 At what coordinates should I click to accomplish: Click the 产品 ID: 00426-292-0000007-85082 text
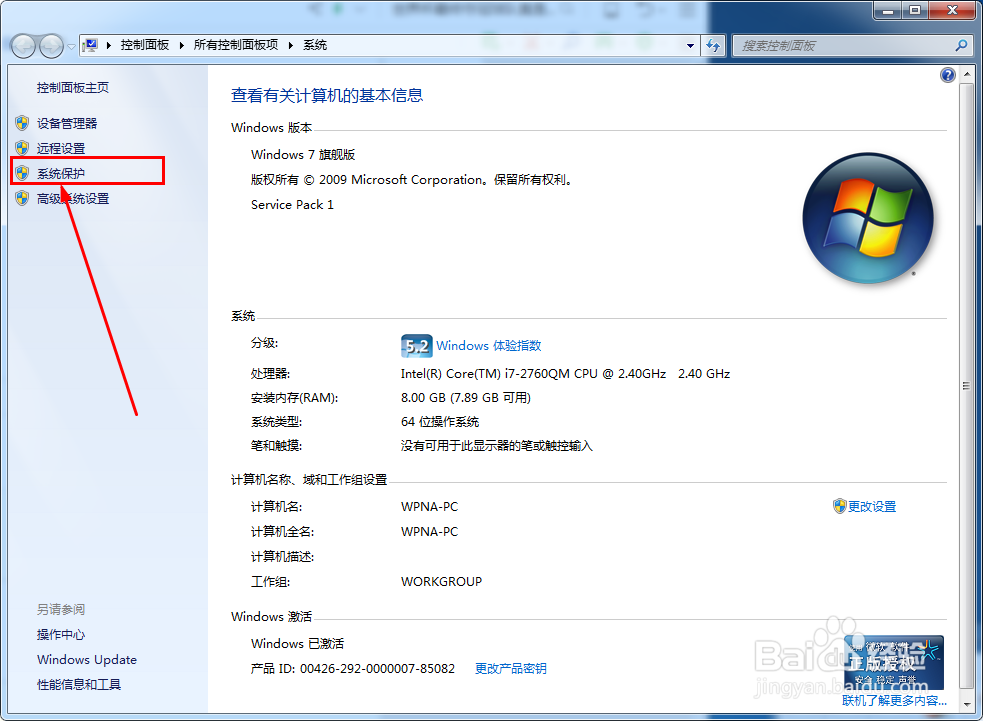pos(353,668)
